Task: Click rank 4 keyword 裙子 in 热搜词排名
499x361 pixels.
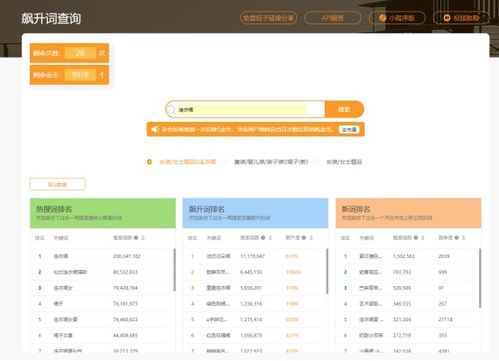Action: point(58,304)
